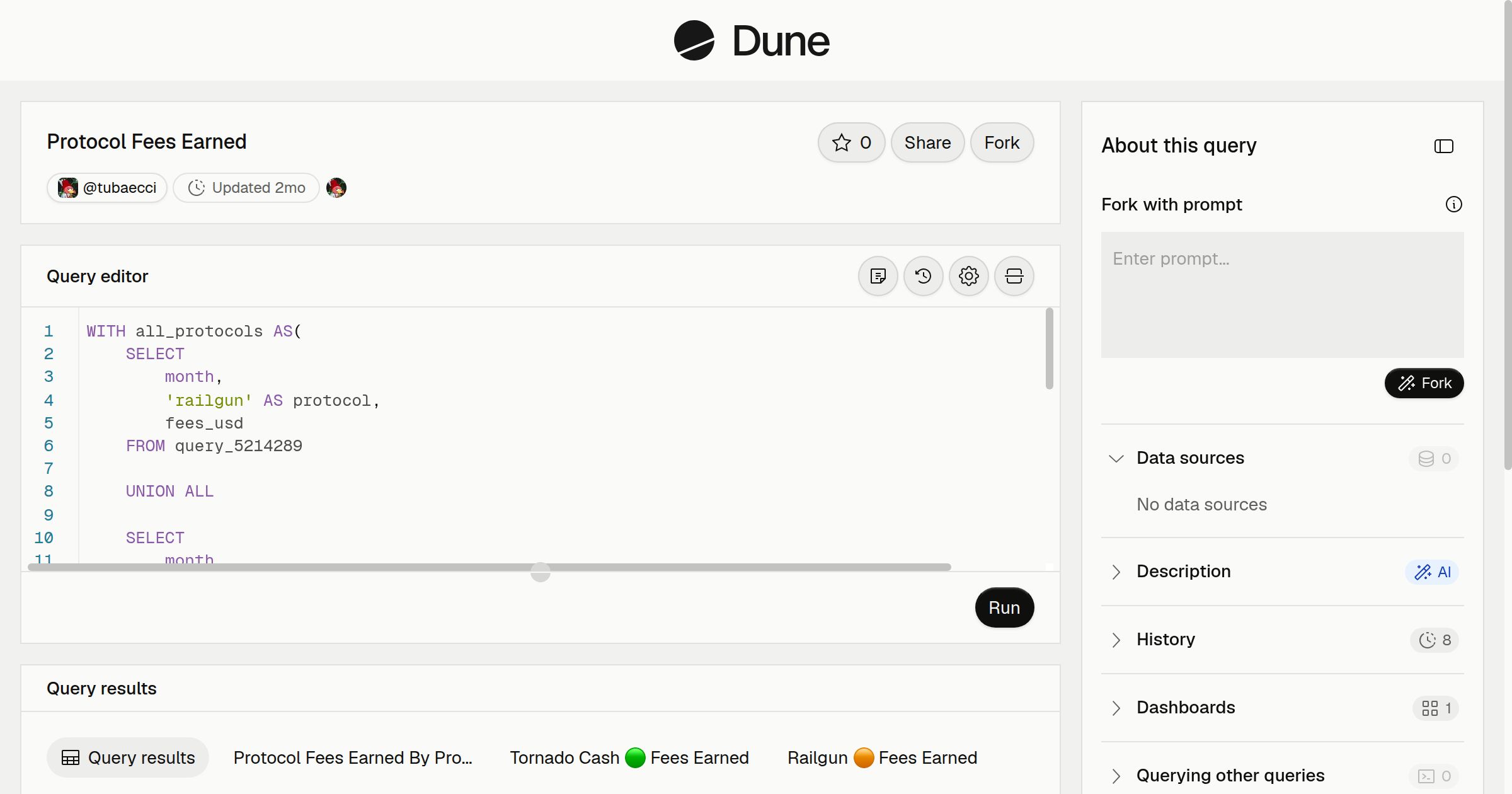This screenshot has width=1512, height=794.
Task: Open Railgun Fees Earned tab
Action: coord(882,757)
